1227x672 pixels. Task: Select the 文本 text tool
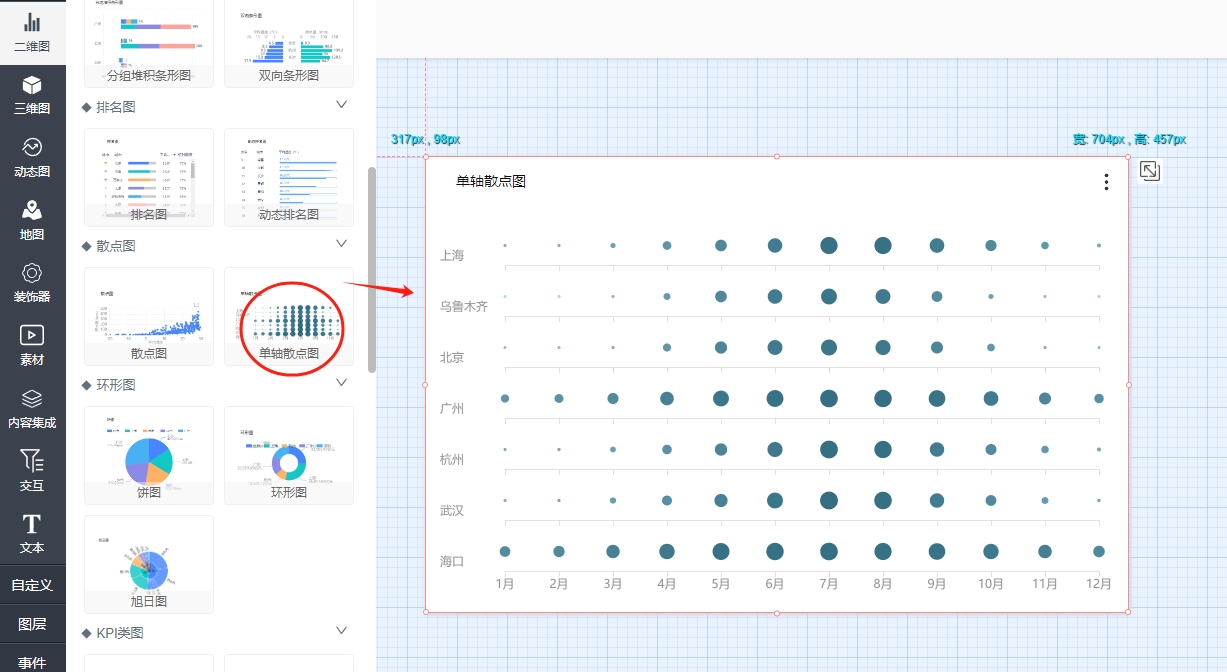tap(32, 535)
